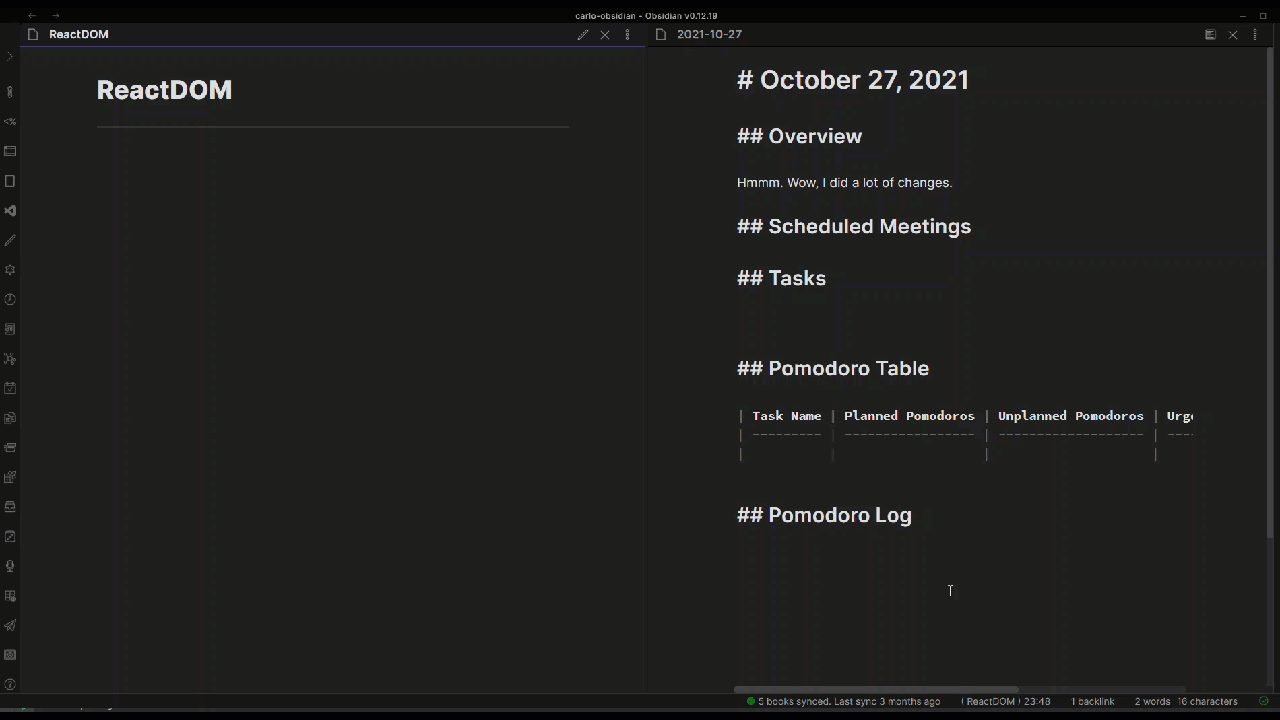Click the '## Overview' heading line
Viewport: 1280px width, 720px height.
(799, 136)
